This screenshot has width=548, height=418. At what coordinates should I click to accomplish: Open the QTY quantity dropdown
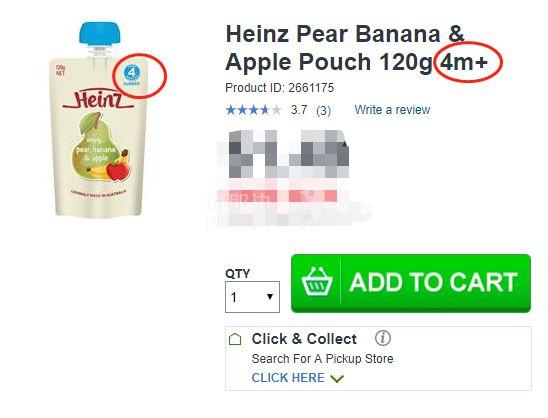[x=252, y=297]
